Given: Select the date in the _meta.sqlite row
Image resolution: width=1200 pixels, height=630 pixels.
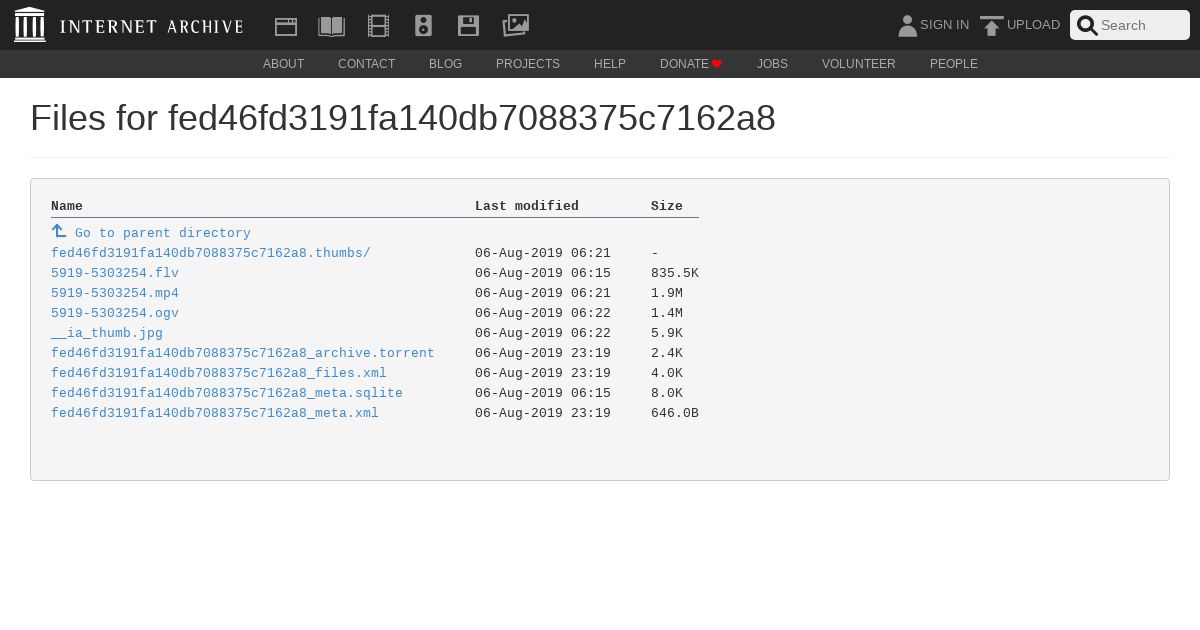Looking at the screenshot, I should (x=543, y=393).
